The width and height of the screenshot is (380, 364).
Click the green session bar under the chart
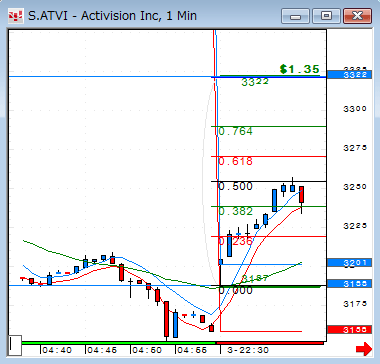(119, 343)
